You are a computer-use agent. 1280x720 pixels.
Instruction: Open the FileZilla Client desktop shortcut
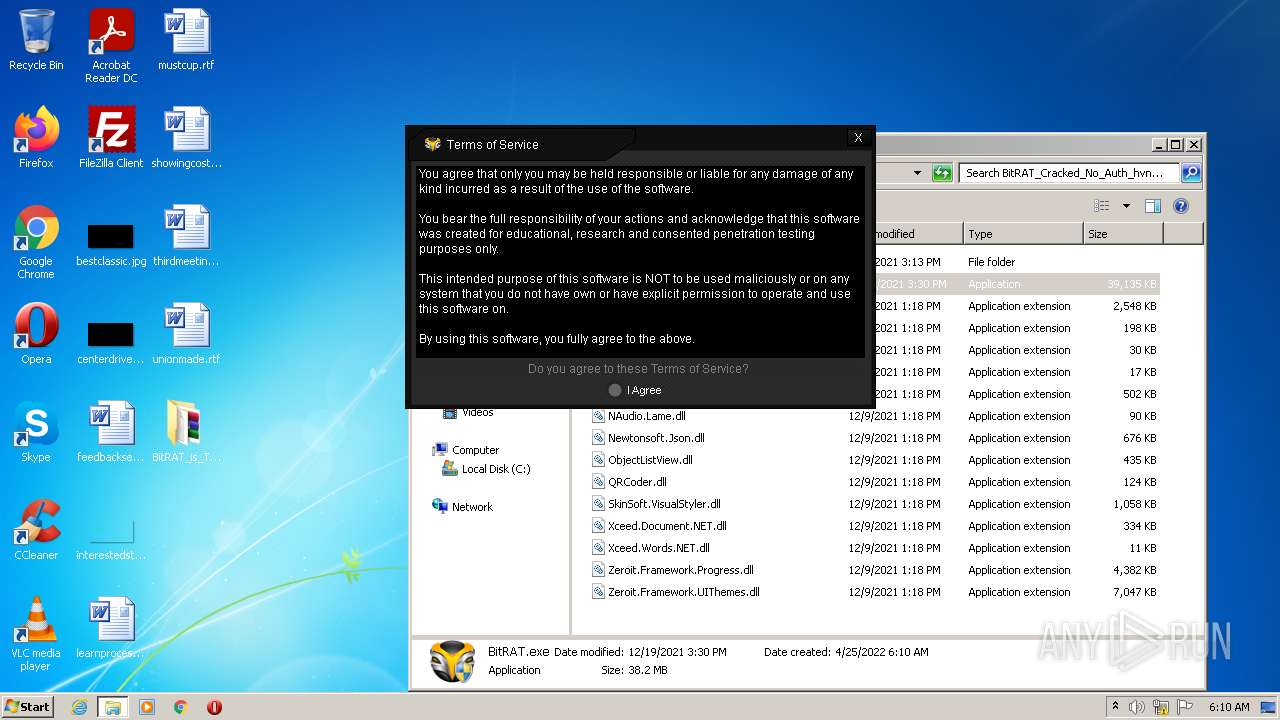(111, 138)
